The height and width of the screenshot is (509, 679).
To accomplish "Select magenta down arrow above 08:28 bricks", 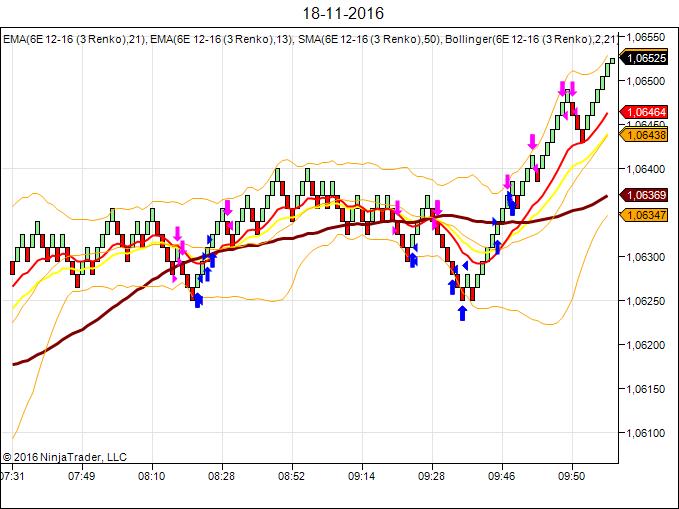I will click(228, 208).
